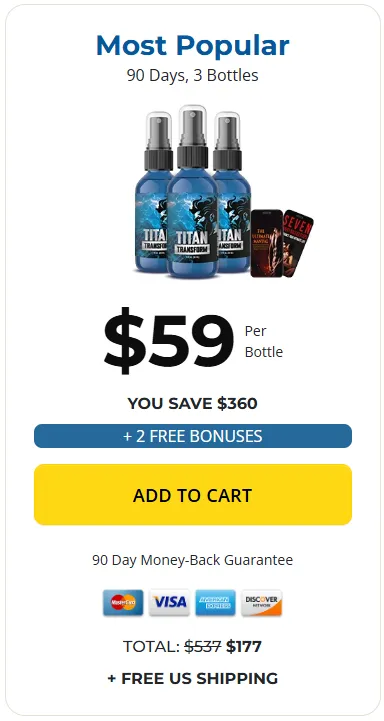Image resolution: width=384 pixels, height=721 pixels.
Task: Click the American Express payment icon
Action: [216, 602]
